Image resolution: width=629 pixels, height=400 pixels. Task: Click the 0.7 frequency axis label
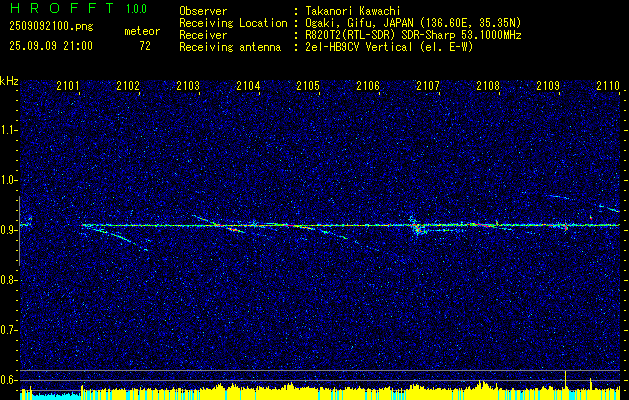(9, 330)
